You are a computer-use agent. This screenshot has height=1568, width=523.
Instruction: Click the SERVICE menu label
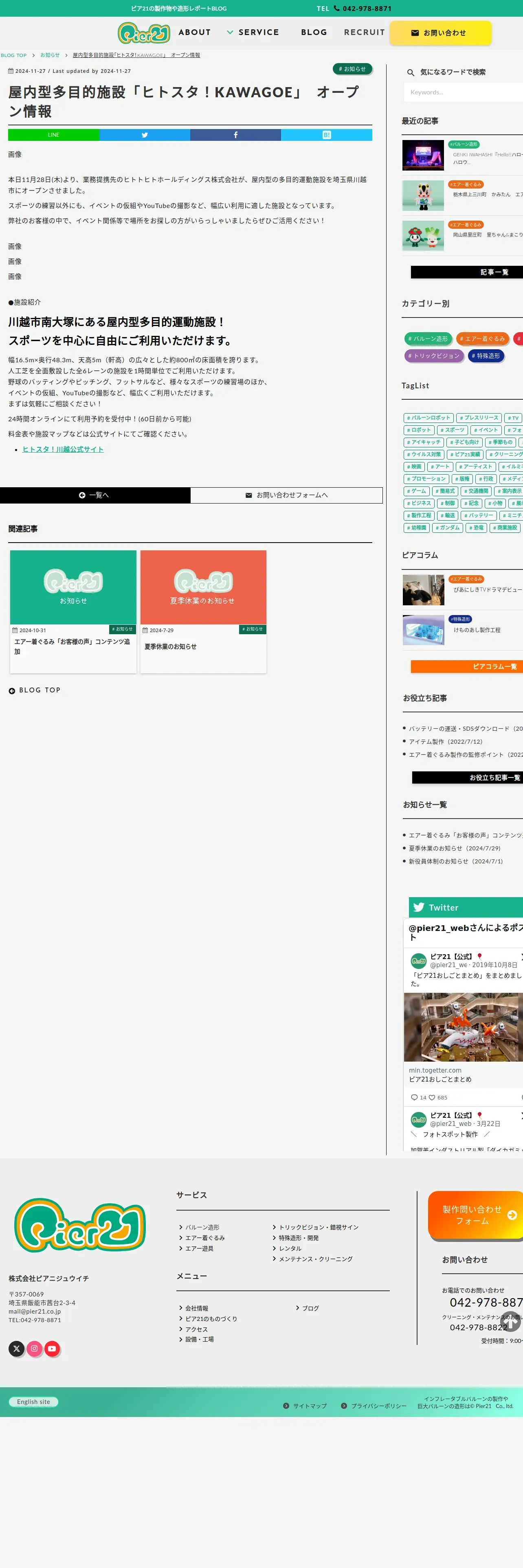(259, 32)
